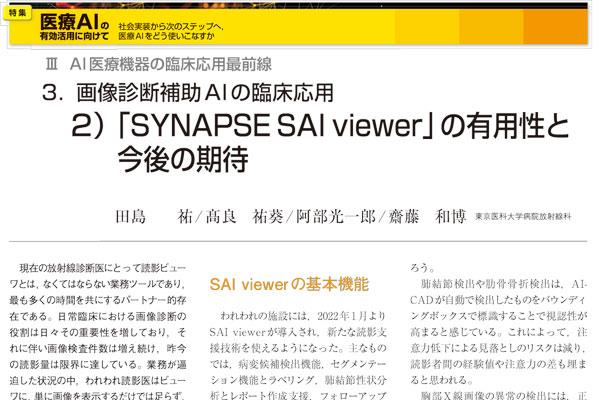Click the 特集 badge label
600x400 pixels.
18,13
